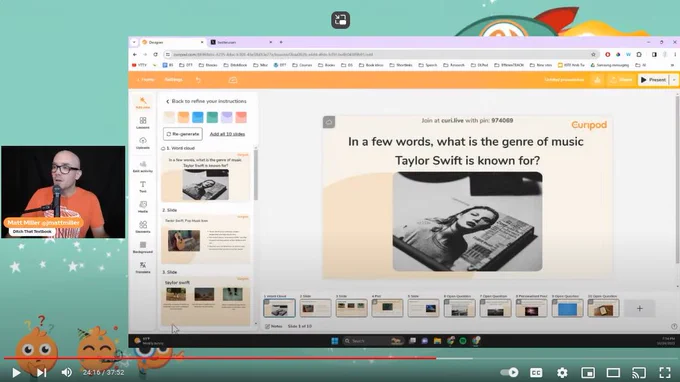Click the Share button
The width and height of the screenshot is (680, 382).
pyautogui.click(x=621, y=80)
